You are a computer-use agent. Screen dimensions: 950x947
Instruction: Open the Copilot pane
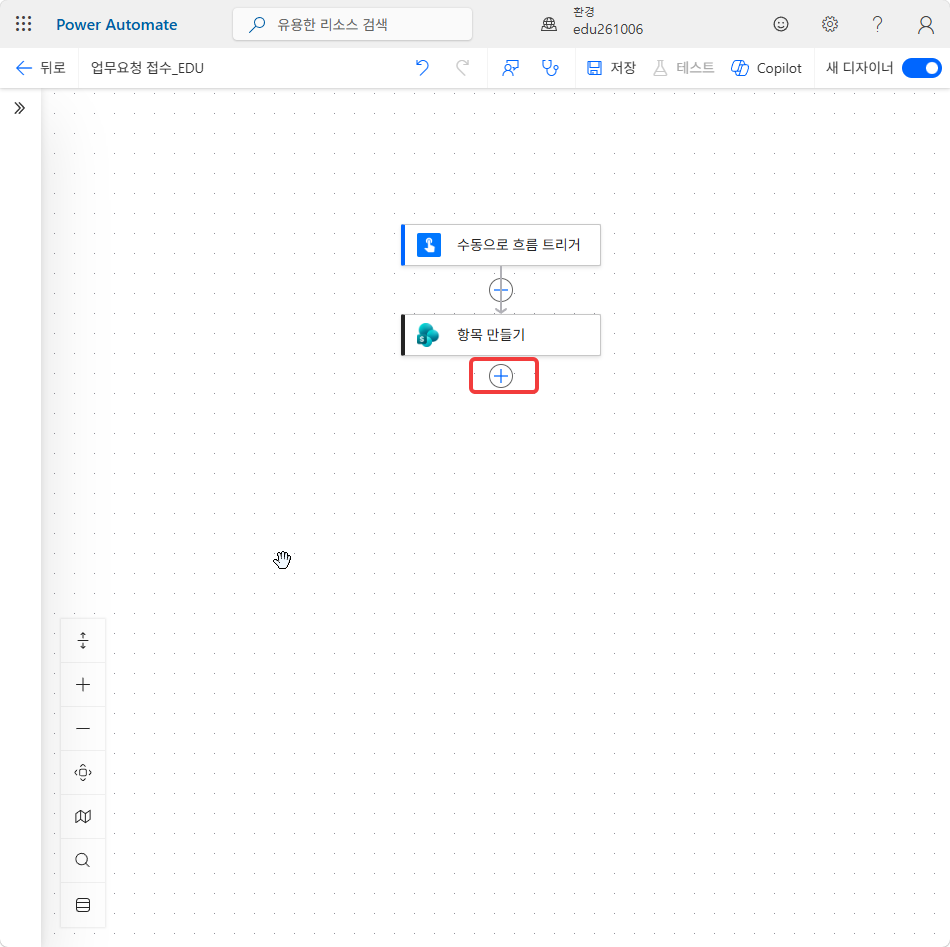coord(766,68)
